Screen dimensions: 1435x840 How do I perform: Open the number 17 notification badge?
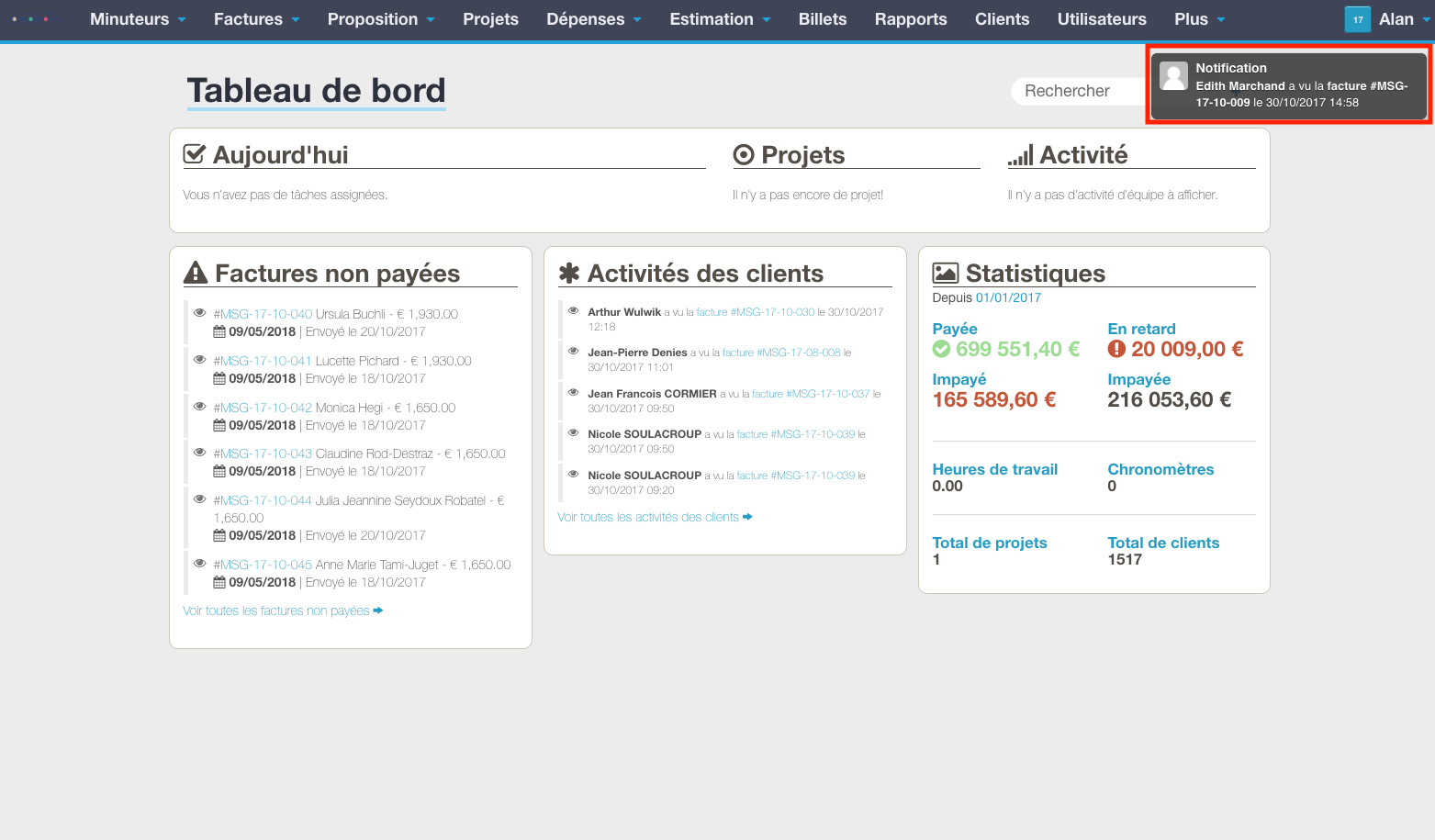pos(1358,19)
